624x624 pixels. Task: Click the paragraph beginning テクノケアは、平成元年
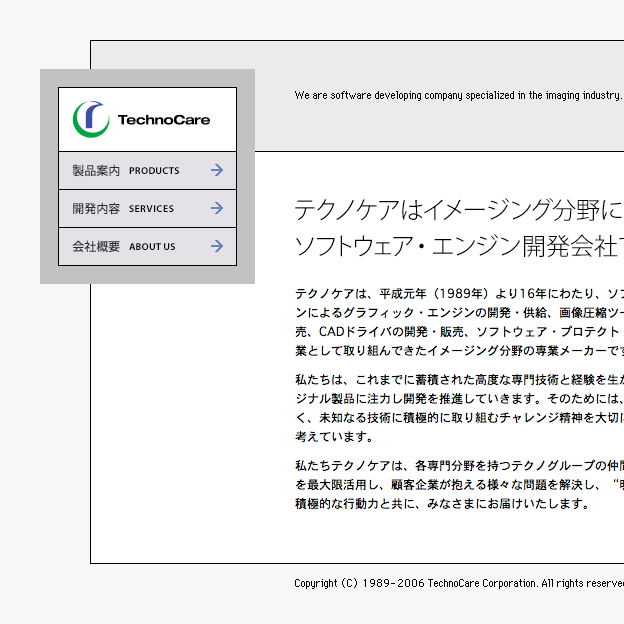pos(458,322)
